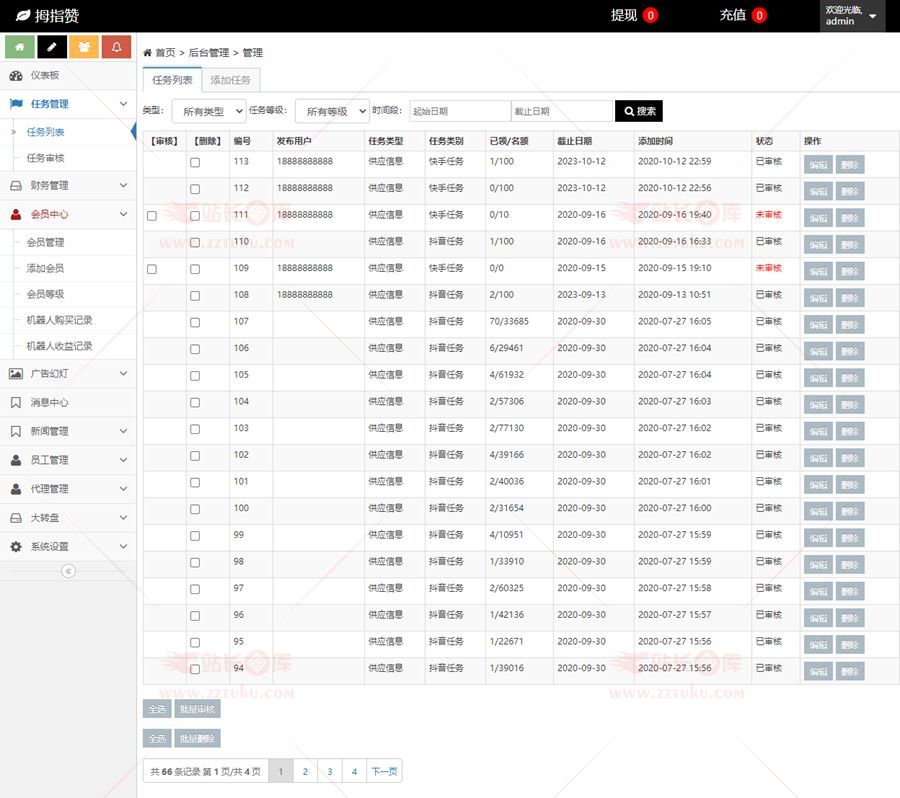The width and height of the screenshot is (900, 798).
Task: Click the black 搜索 search button
Action: point(638,111)
